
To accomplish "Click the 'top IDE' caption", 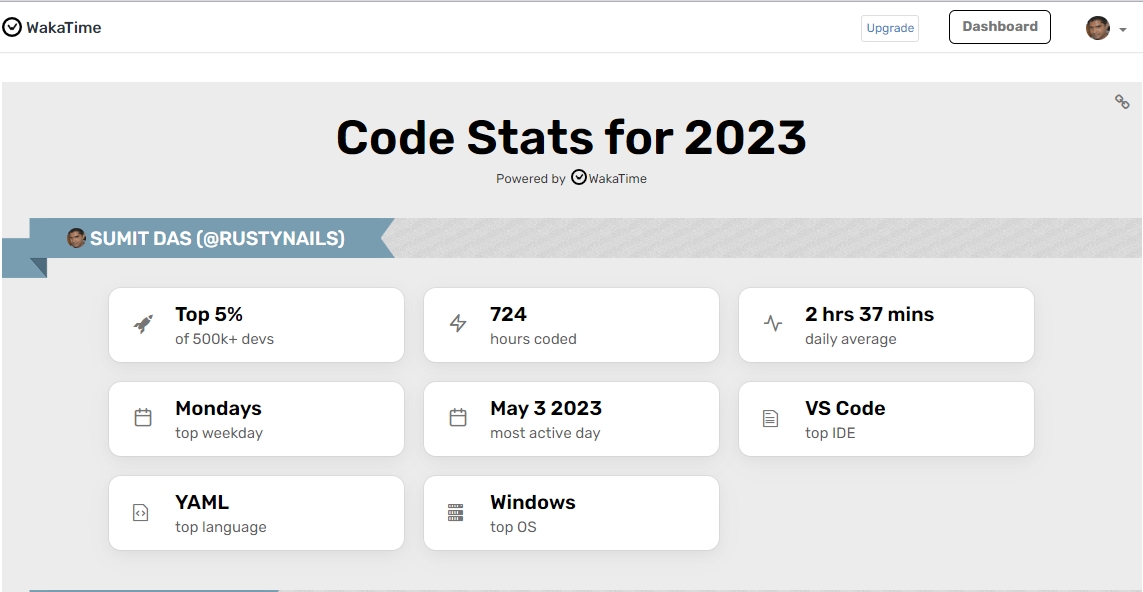I will [830, 433].
